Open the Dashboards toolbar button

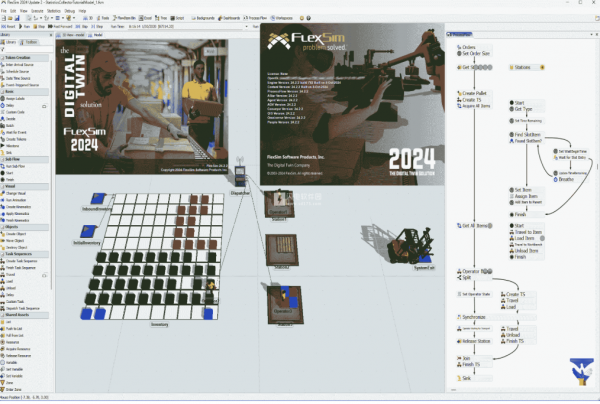point(229,18)
